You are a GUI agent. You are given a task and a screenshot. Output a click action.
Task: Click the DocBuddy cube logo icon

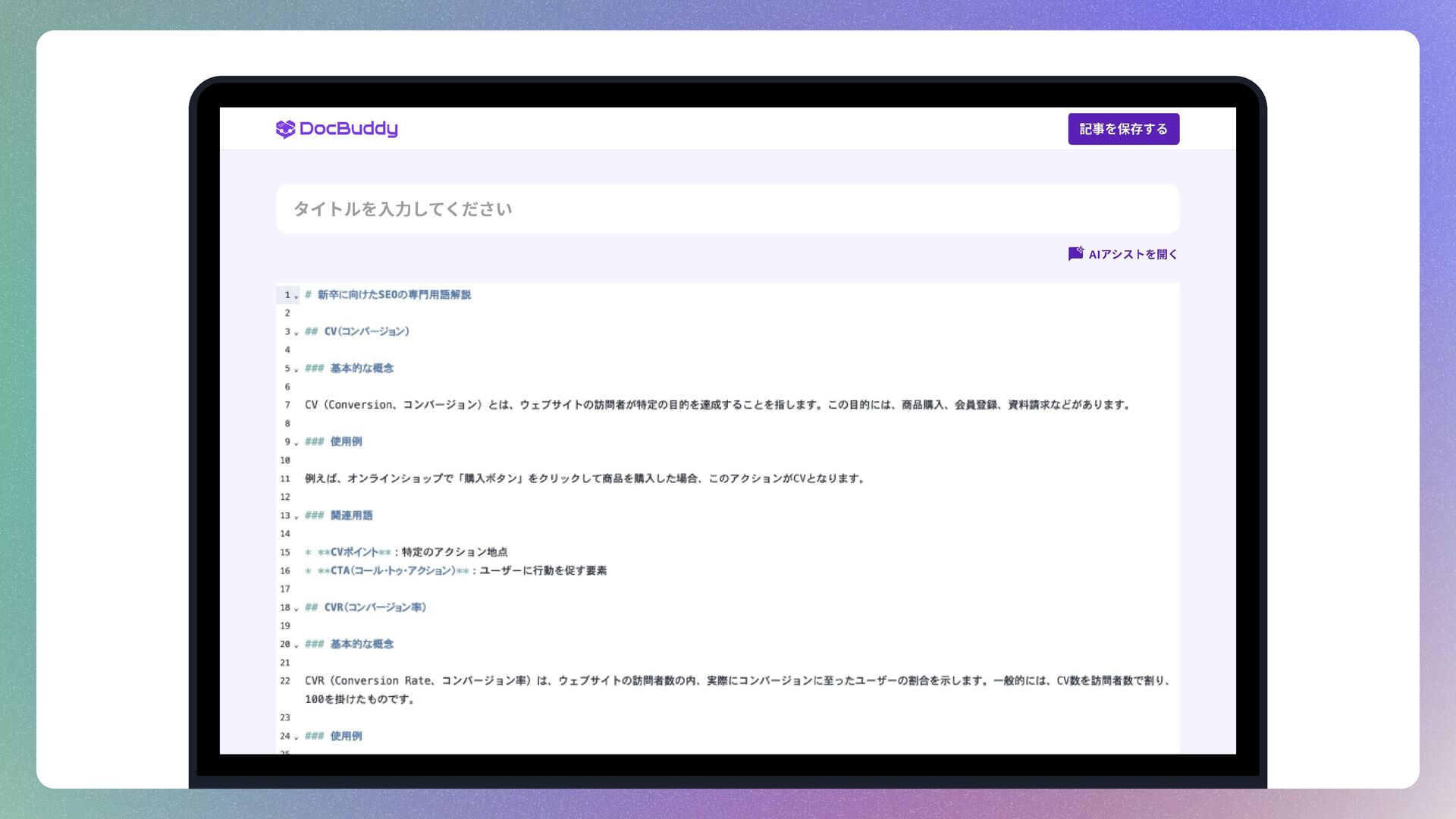[x=285, y=129]
